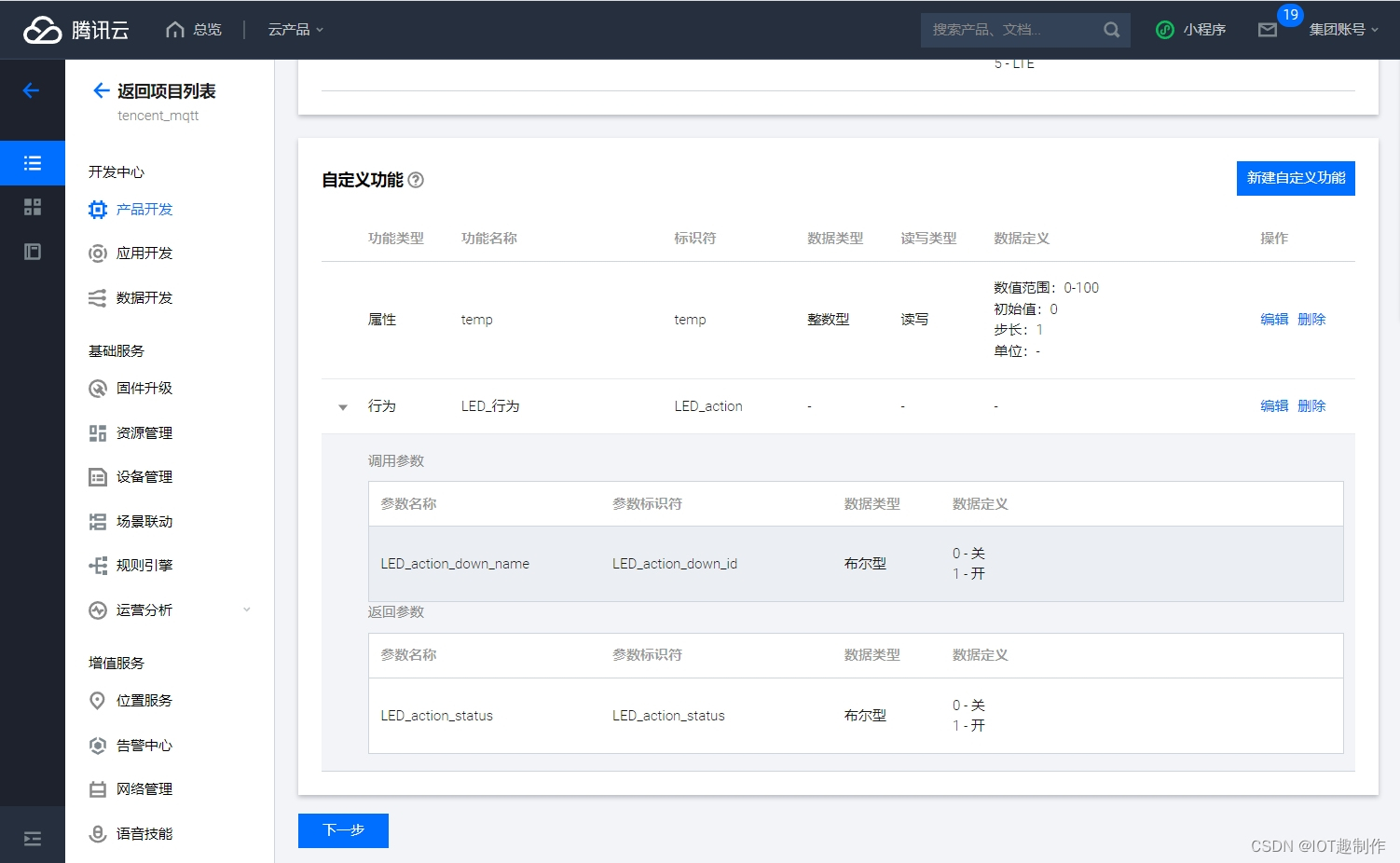The height and width of the screenshot is (863, 1400).
Task: Open the 总览 home icon
Action: [174, 30]
